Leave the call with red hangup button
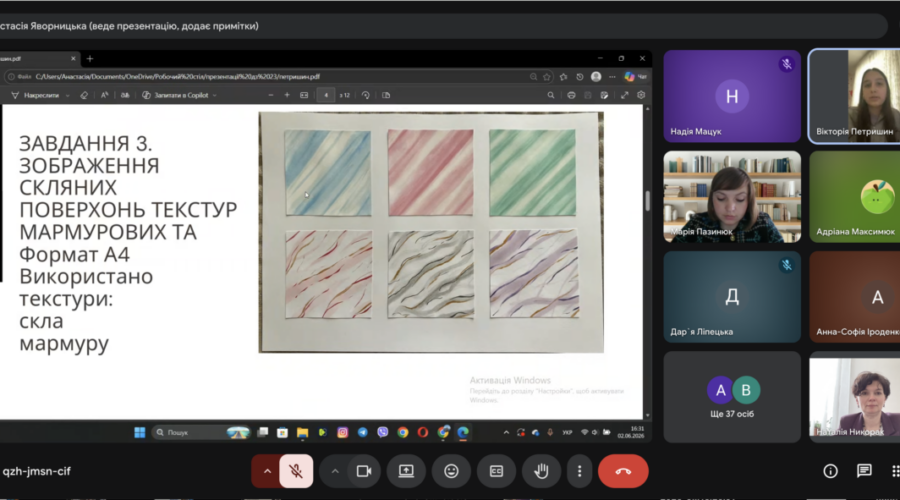900x500 pixels. (623, 471)
